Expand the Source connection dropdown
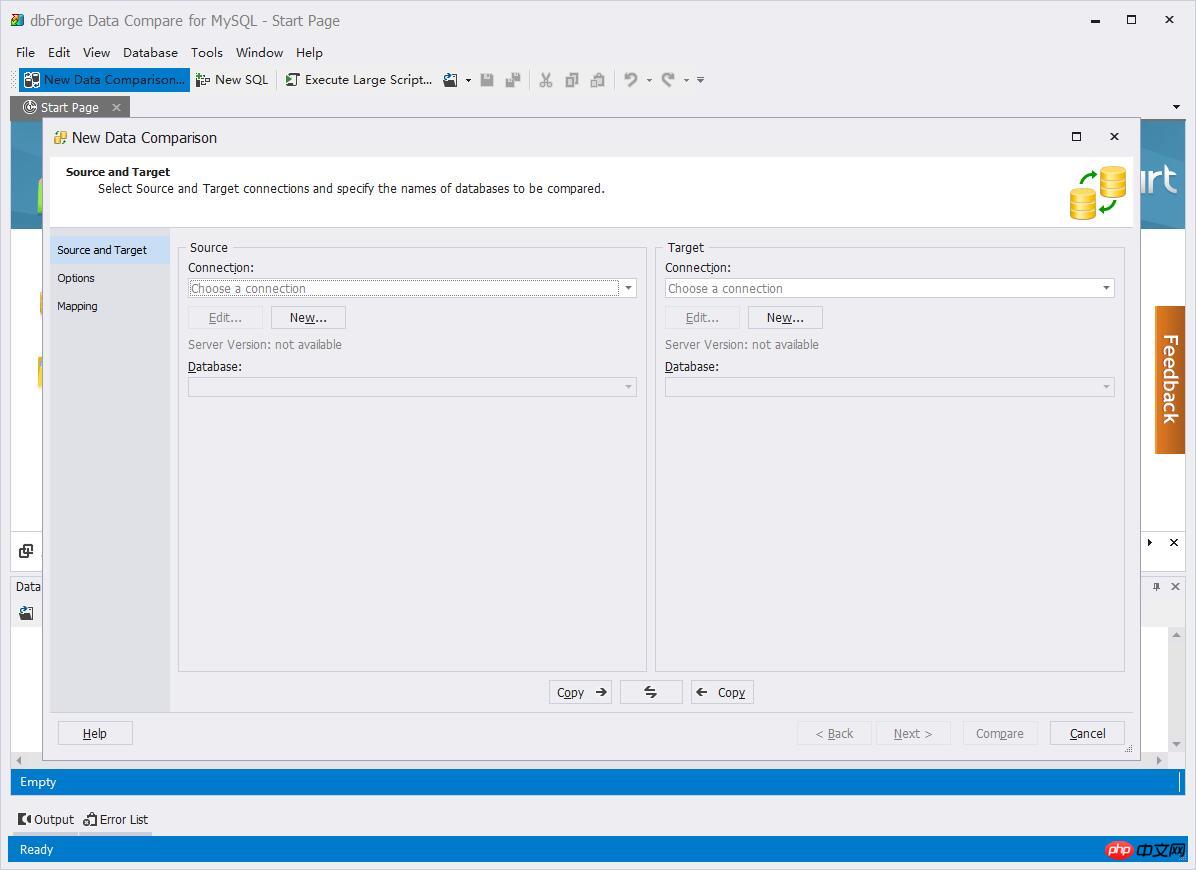 coord(628,288)
